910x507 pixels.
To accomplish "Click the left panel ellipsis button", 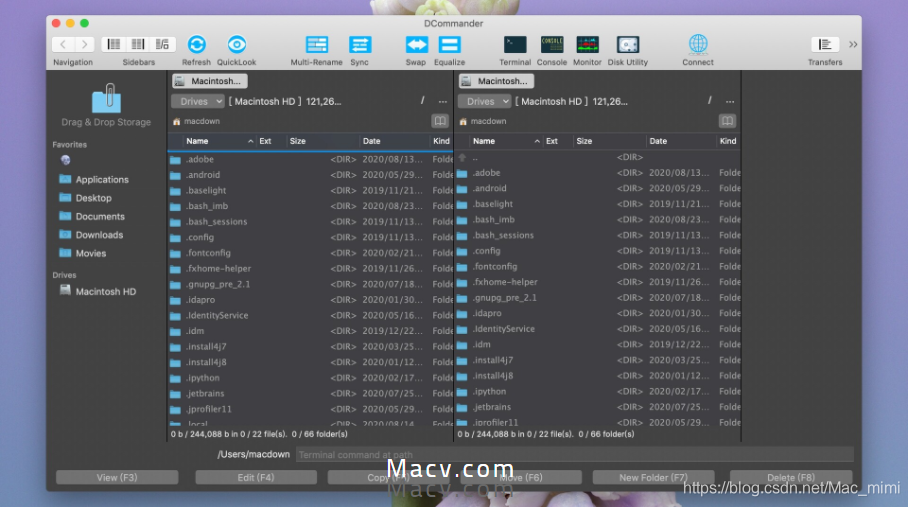I will tap(443, 102).
